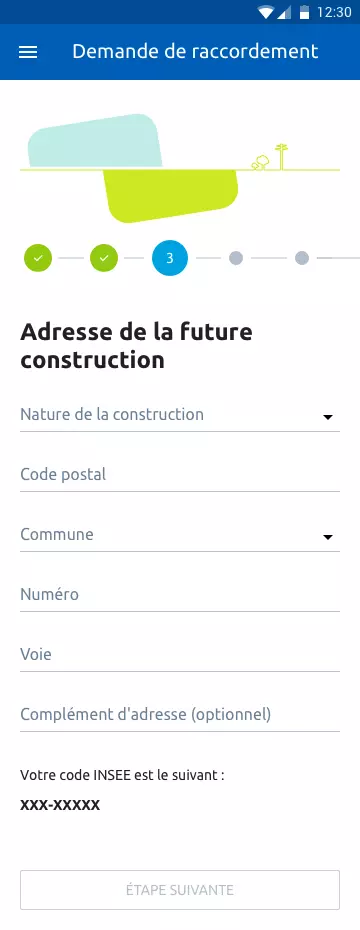
Task: Tap the tree and pylon illustration
Action: (x=270, y=157)
